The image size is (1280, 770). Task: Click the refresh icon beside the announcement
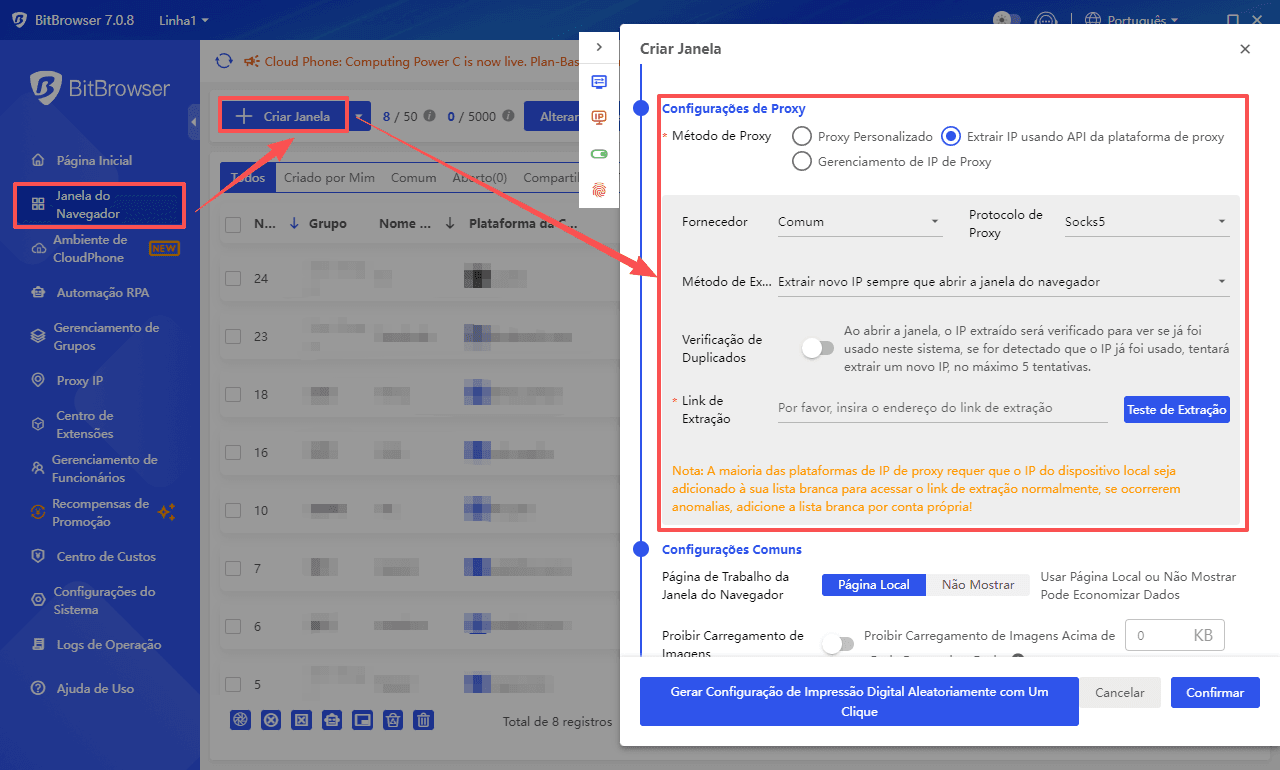click(x=224, y=62)
